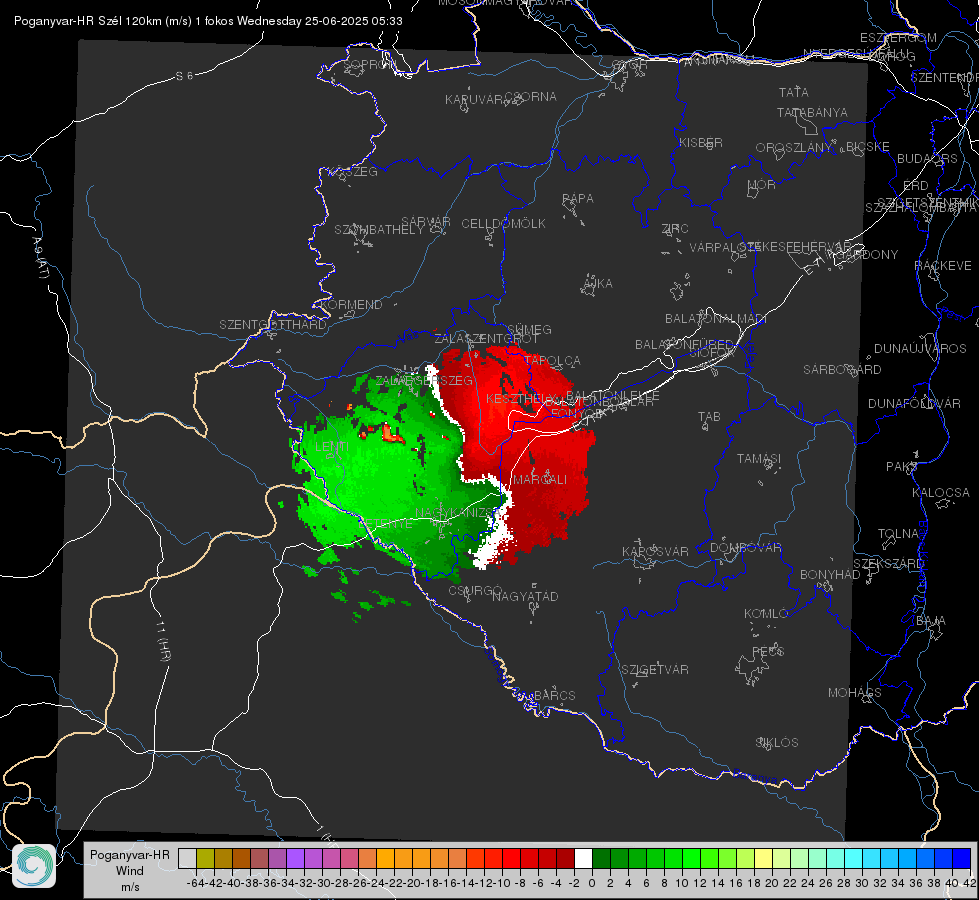979x900 pixels.
Task: Click the 'ZIRC' city label
Action: pyautogui.click(x=675, y=229)
